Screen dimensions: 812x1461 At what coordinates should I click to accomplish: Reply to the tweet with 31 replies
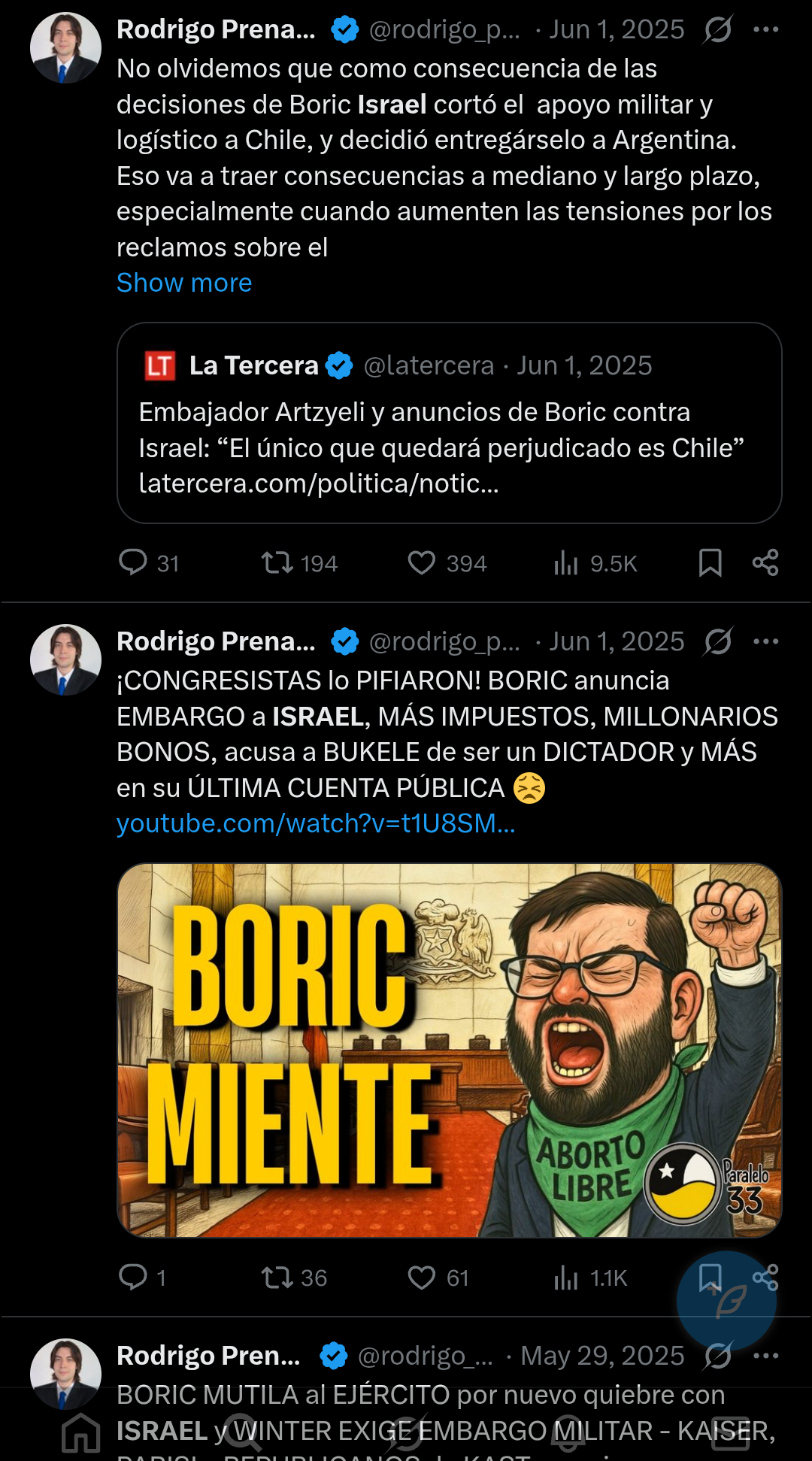[134, 562]
